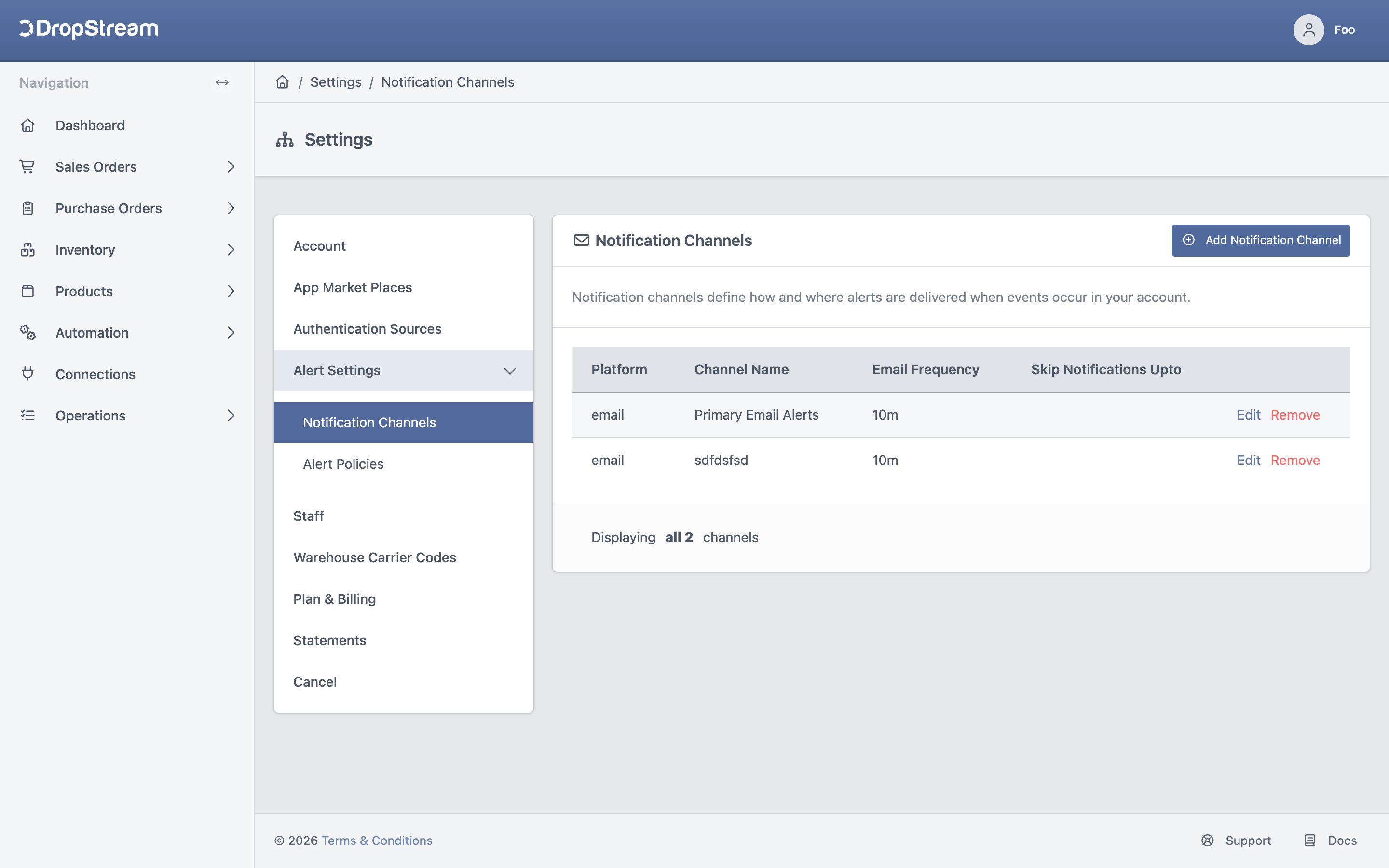Select Cancel in settings menu
1389x868 pixels.
click(x=315, y=682)
